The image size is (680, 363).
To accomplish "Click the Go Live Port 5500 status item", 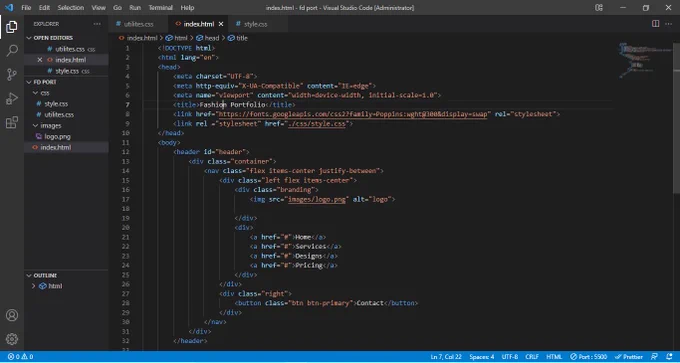I will tap(588, 357).
